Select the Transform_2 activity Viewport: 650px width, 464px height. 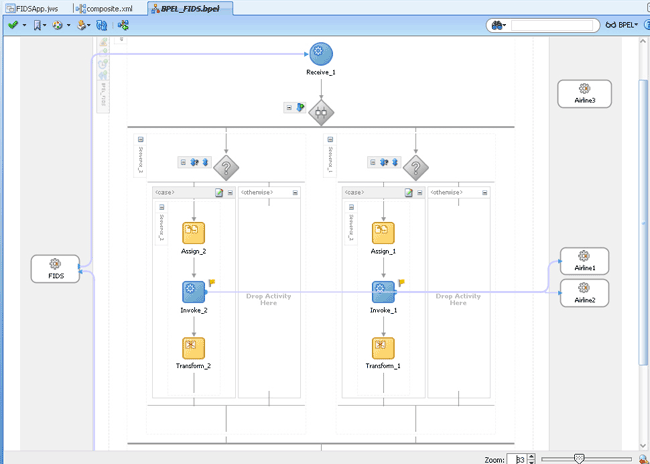(194, 348)
